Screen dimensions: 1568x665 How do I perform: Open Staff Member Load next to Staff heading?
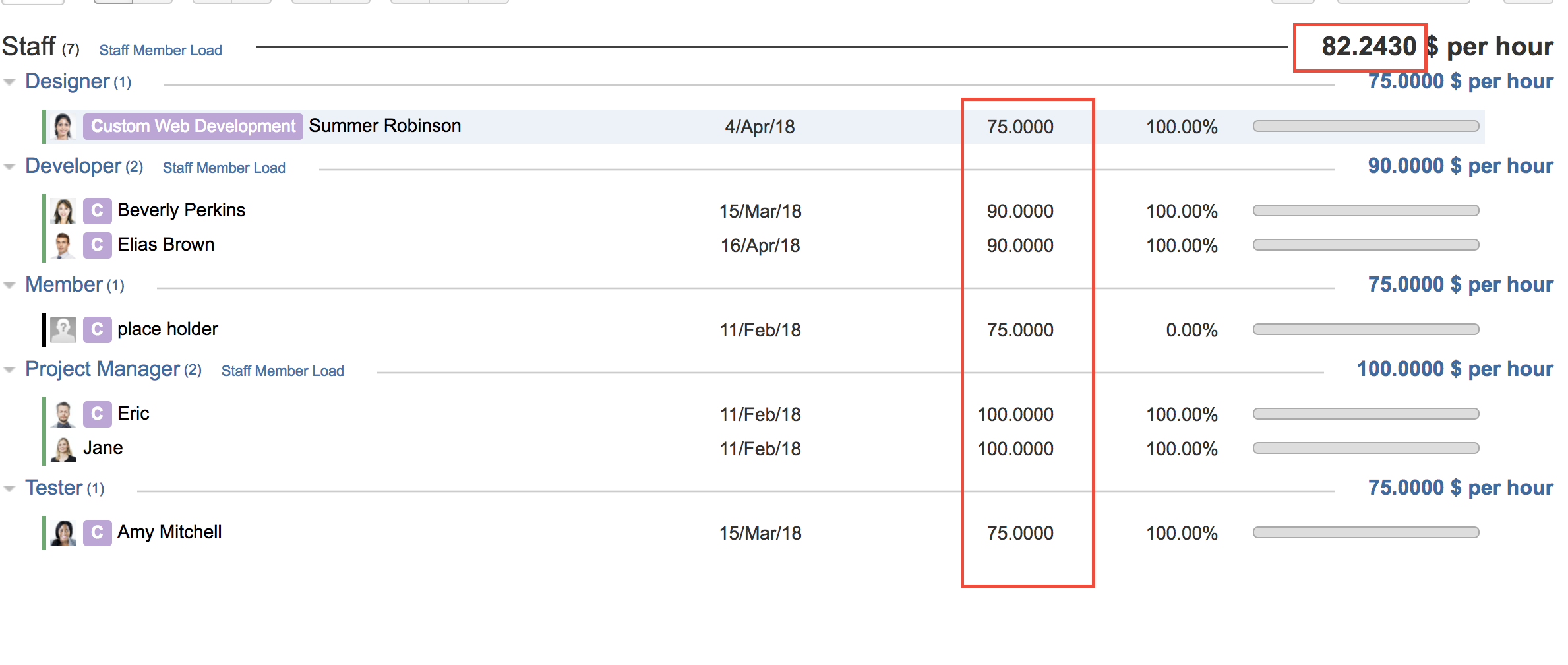tap(160, 51)
